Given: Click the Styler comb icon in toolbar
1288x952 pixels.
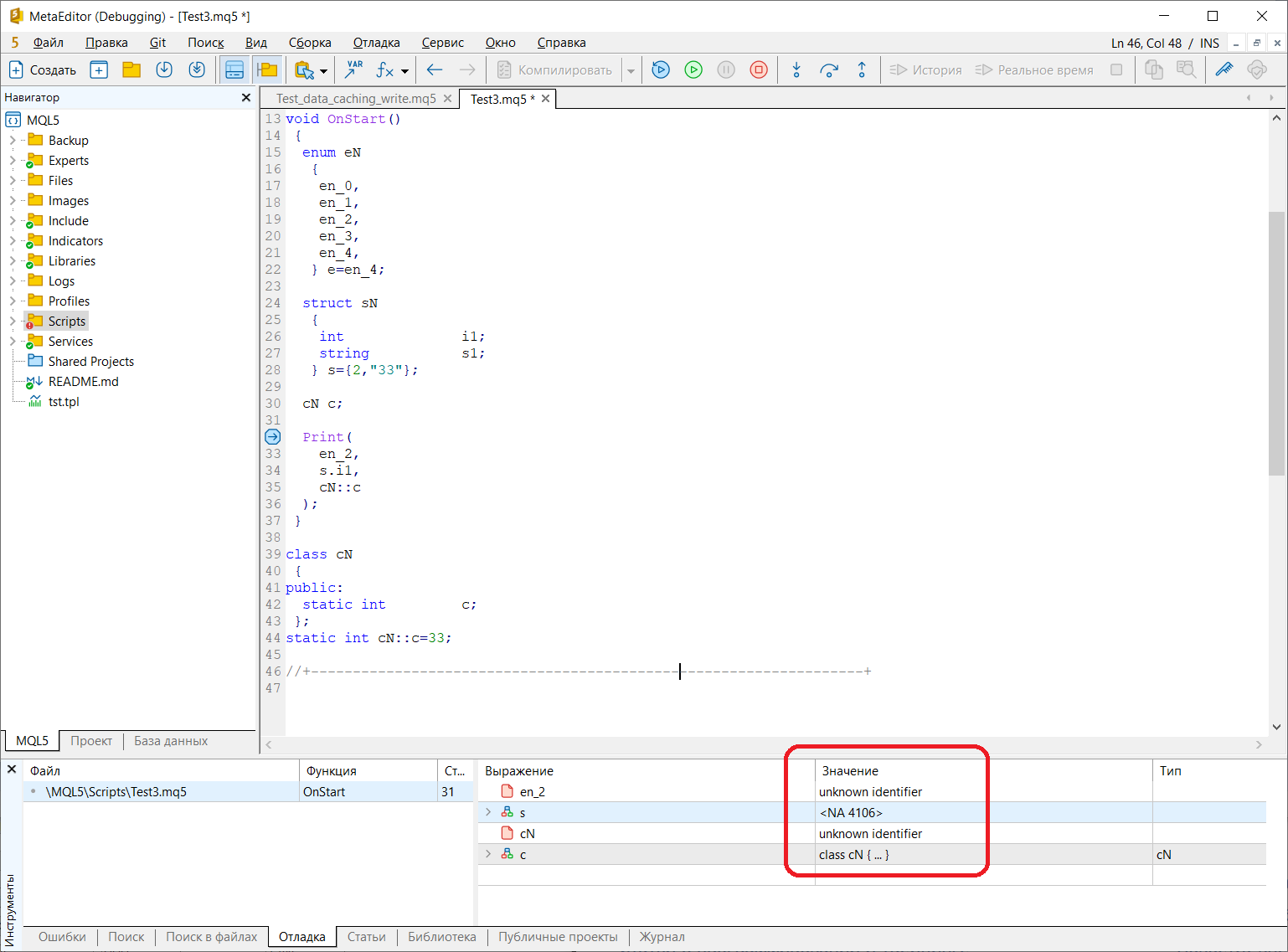Looking at the screenshot, I should [x=1224, y=70].
